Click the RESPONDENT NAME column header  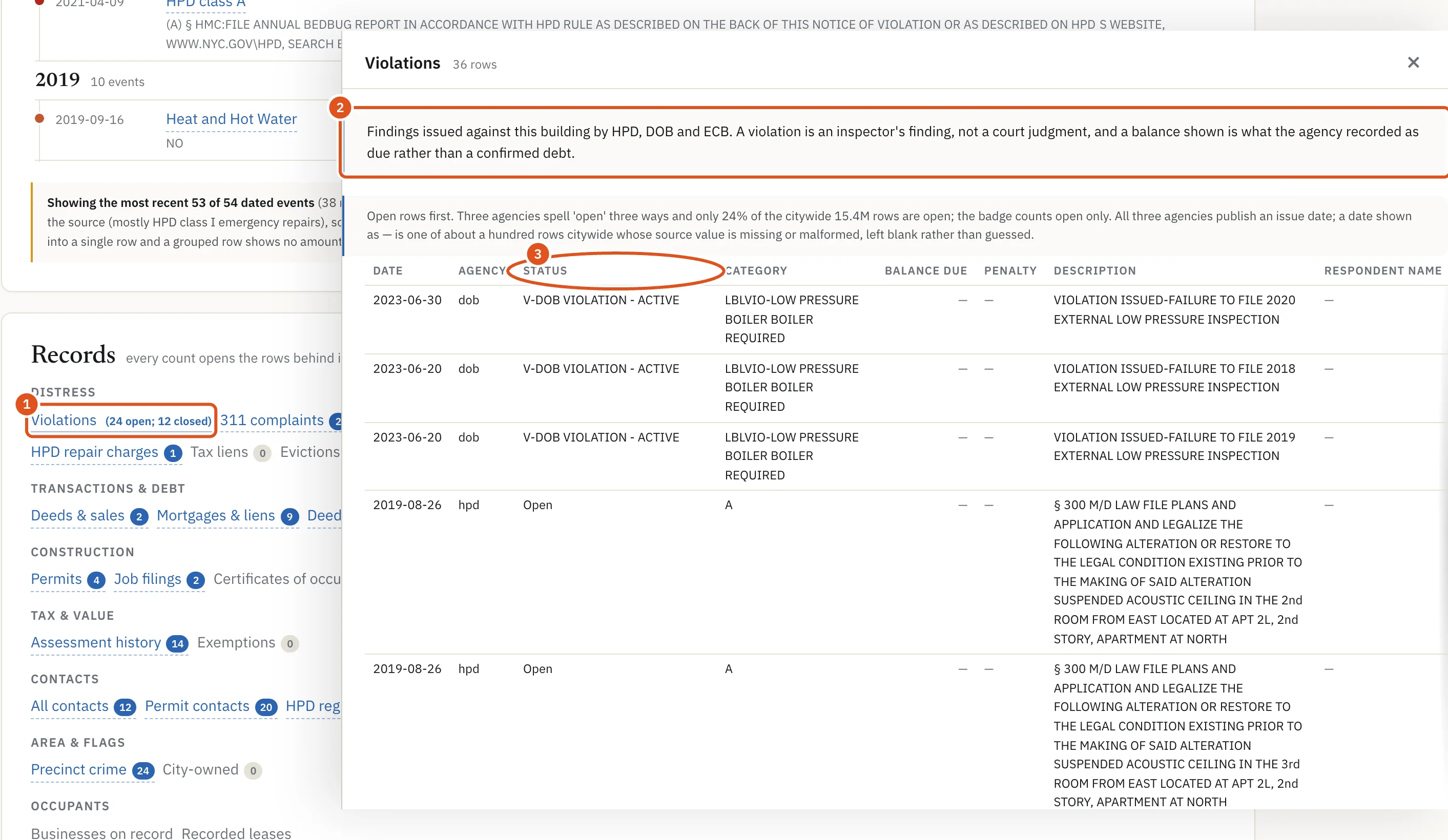click(1382, 270)
